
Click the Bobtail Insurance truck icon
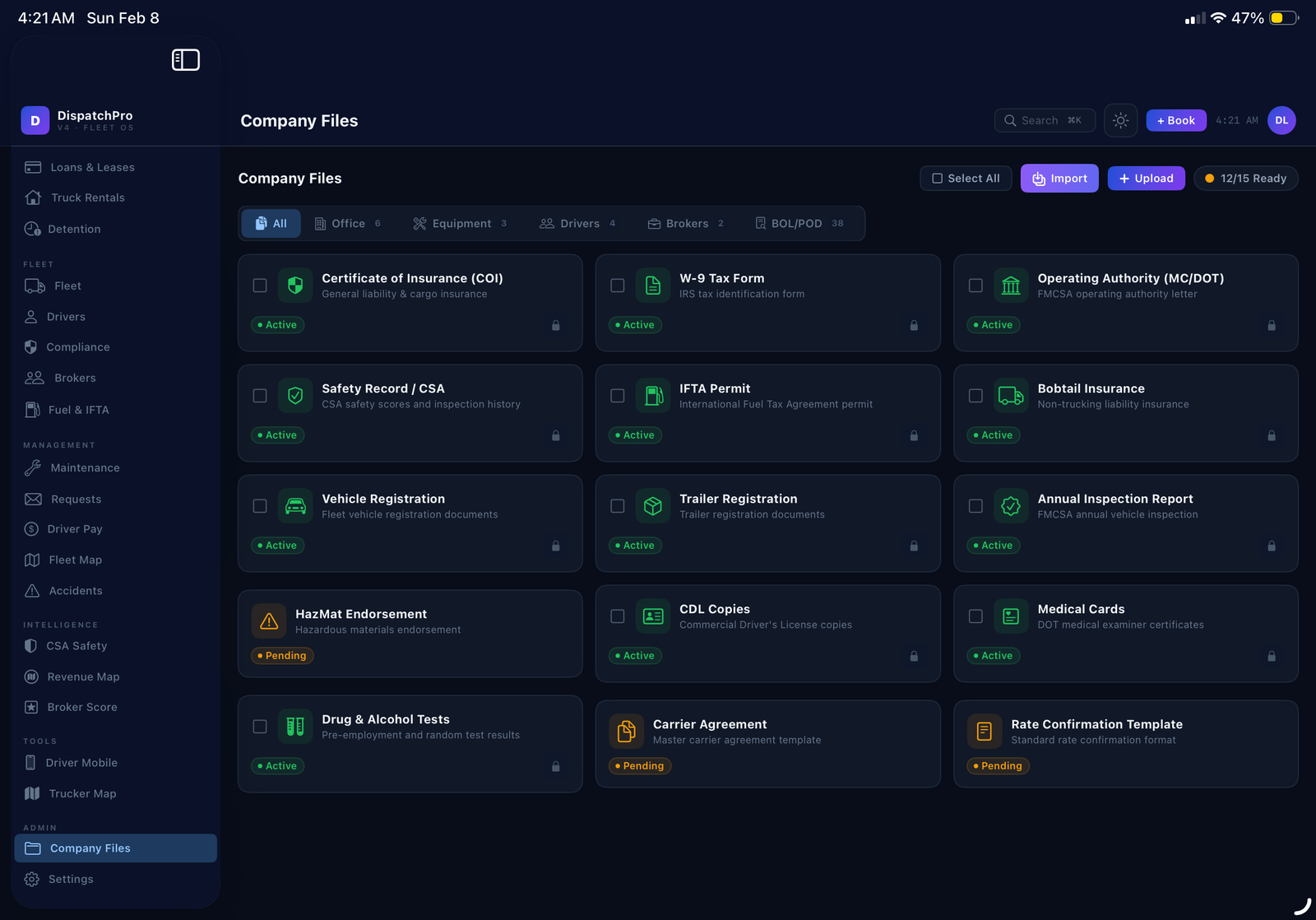click(1011, 396)
